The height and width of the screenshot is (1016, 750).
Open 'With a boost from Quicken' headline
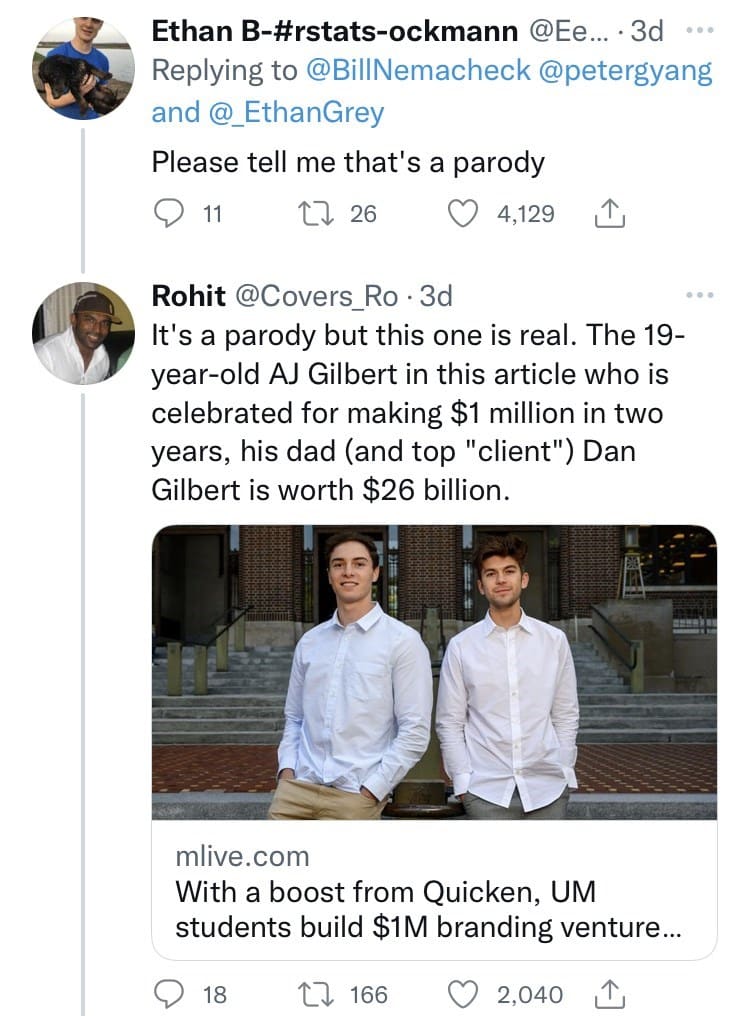tap(428, 909)
